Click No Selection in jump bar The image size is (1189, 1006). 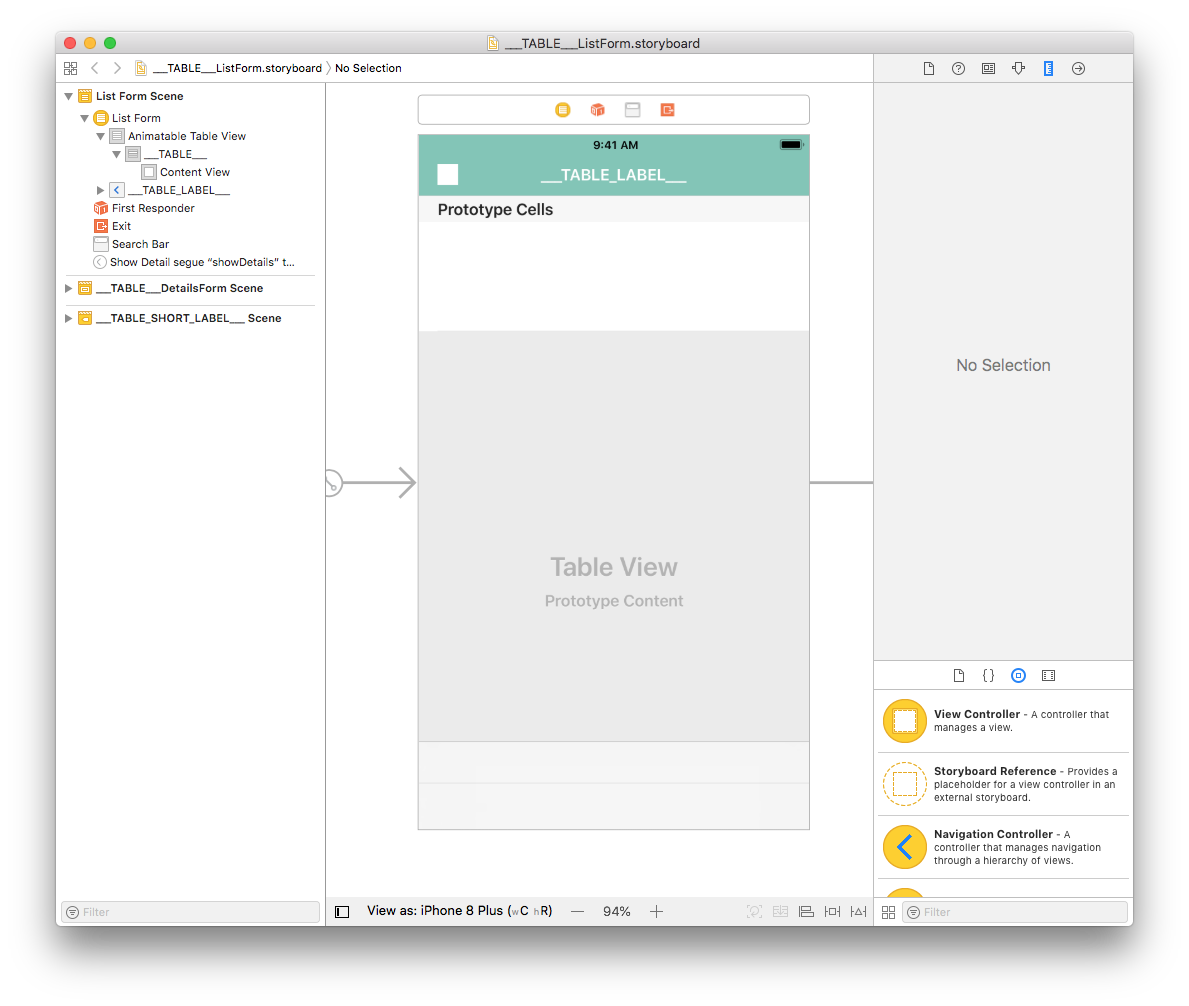(368, 68)
